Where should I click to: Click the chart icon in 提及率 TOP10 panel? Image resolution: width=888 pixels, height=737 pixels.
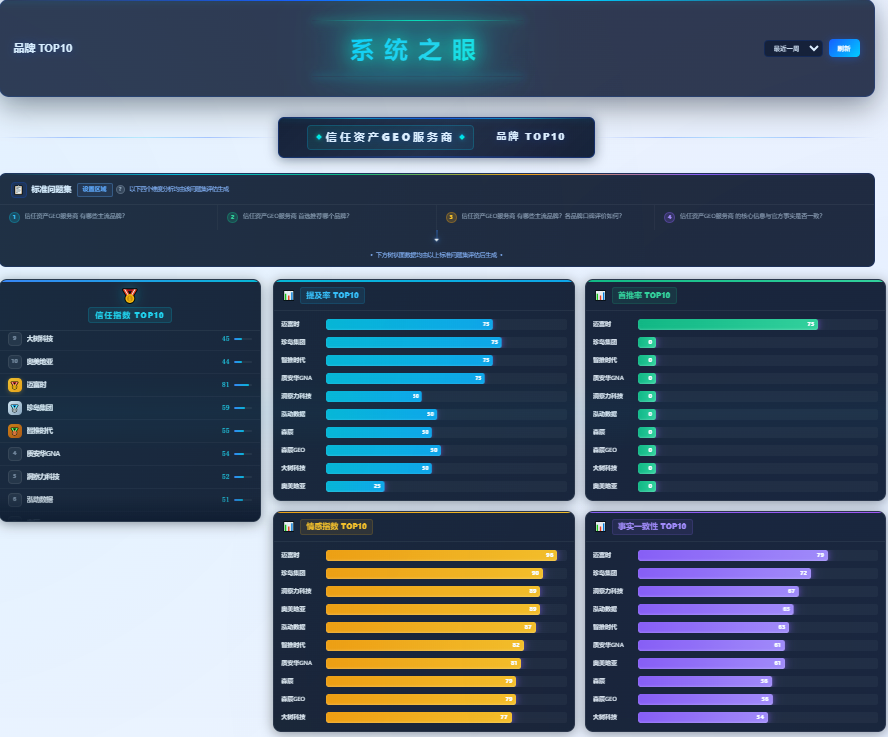(288, 295)
